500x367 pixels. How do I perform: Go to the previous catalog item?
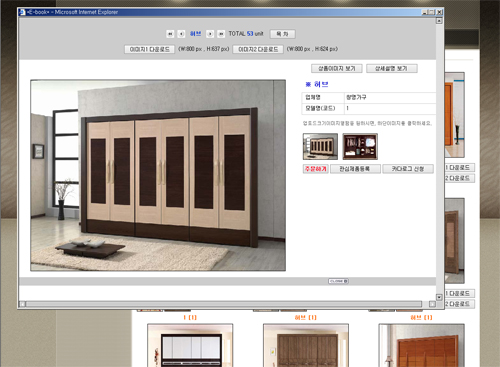coord(181,34)
